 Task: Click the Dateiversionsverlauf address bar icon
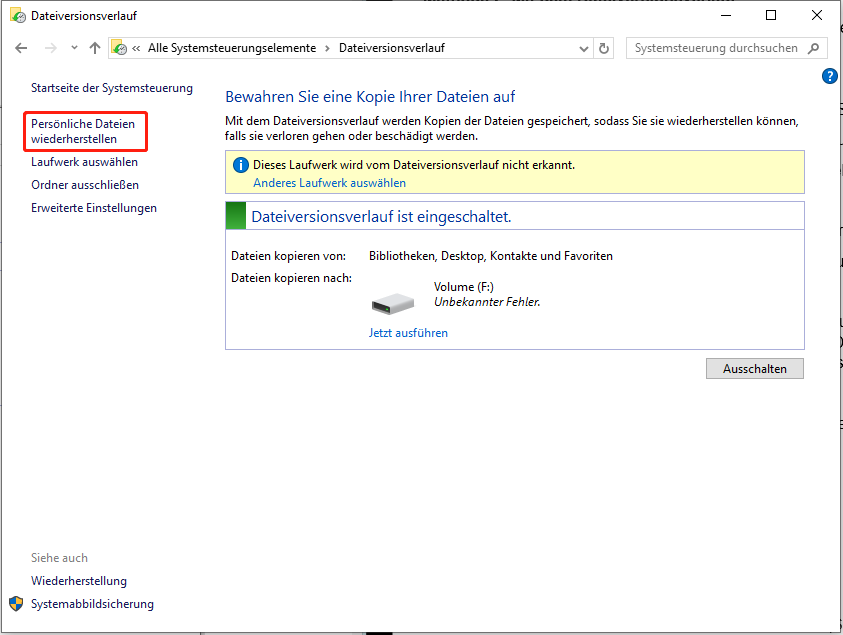click(119, 48)
